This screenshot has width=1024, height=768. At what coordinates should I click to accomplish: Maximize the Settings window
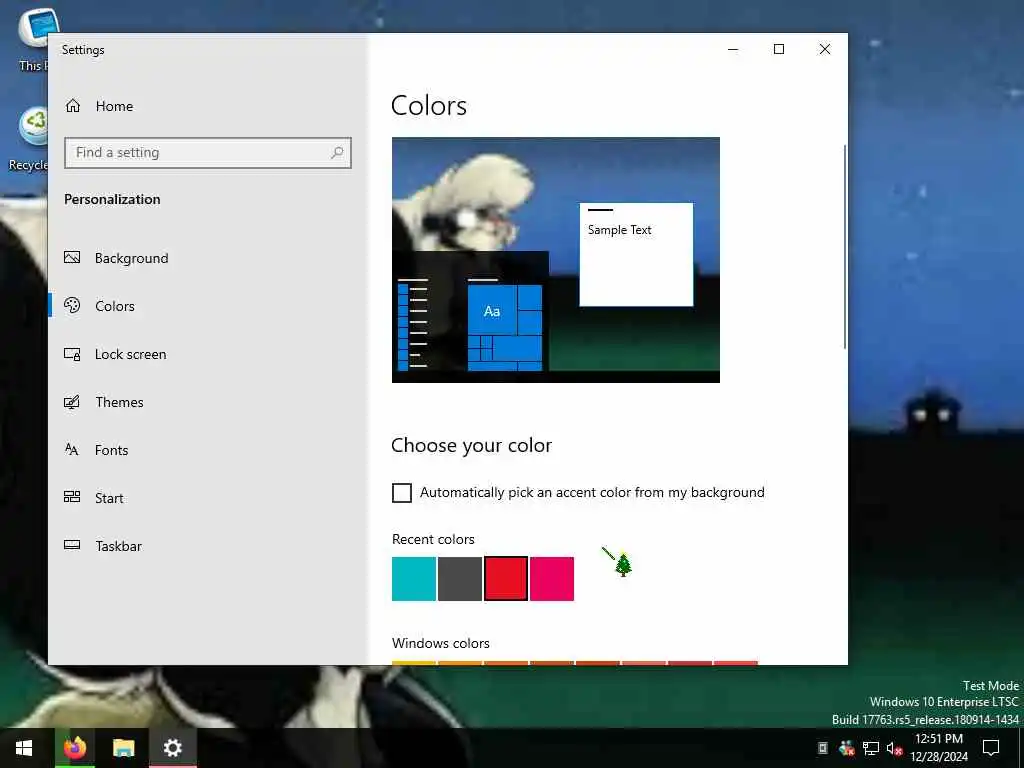coord(778,49)
